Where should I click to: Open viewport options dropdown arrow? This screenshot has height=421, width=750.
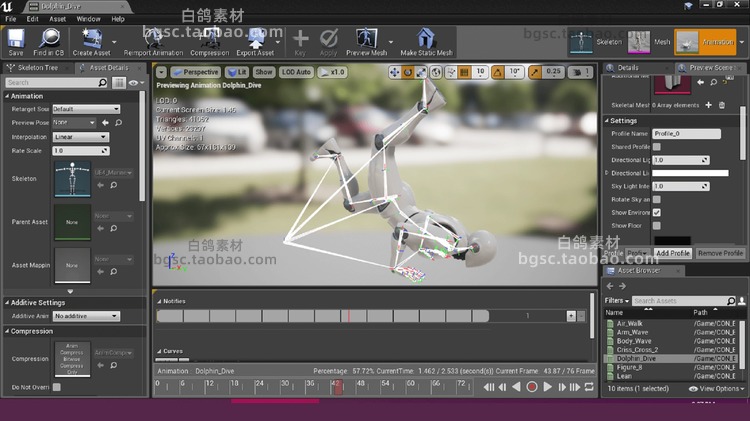(x=162, y=72)
